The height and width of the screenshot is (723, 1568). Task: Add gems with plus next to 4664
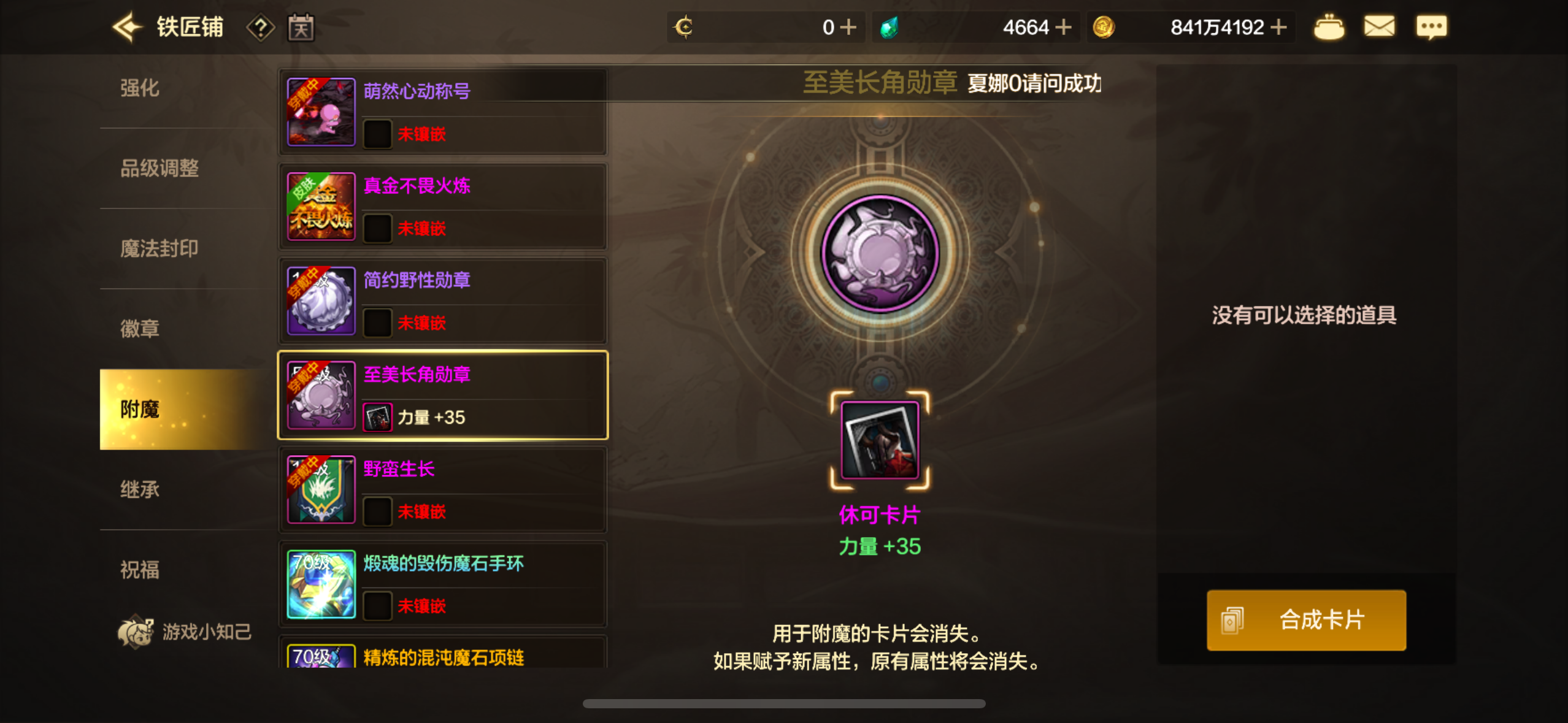point(1063,27)
